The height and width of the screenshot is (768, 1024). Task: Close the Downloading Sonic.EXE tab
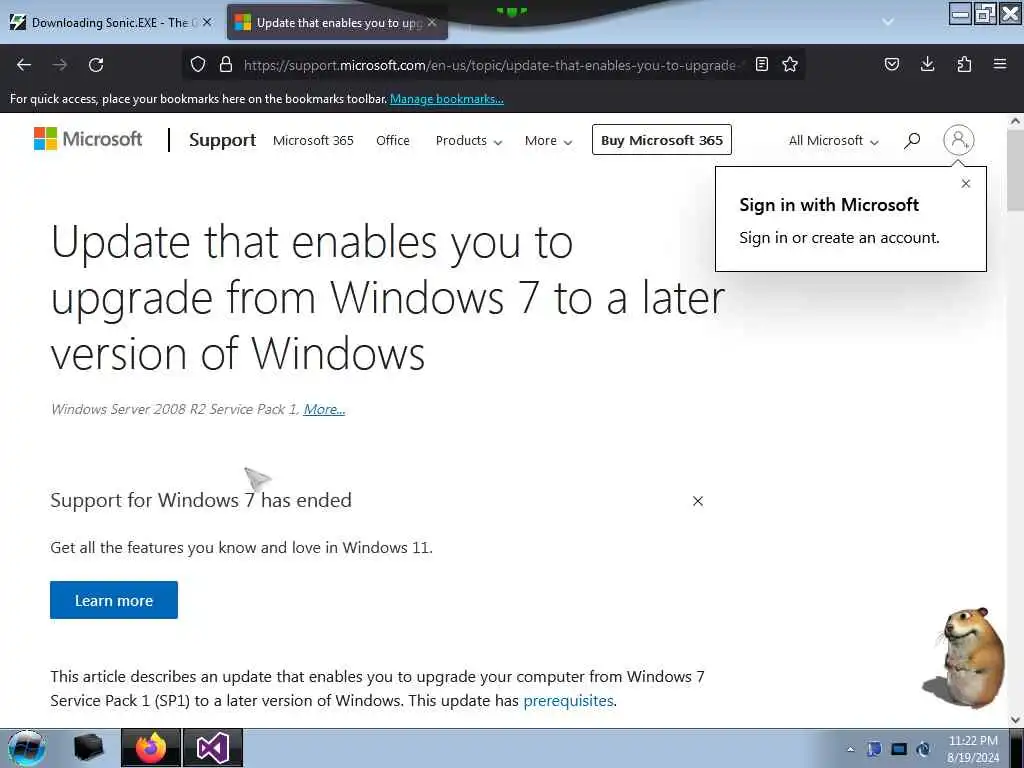(x=207, y=22)
